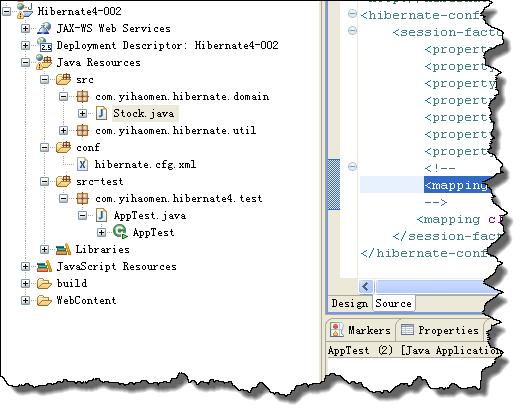Collapse the conf source folder
528x418 pixels.
44,147
